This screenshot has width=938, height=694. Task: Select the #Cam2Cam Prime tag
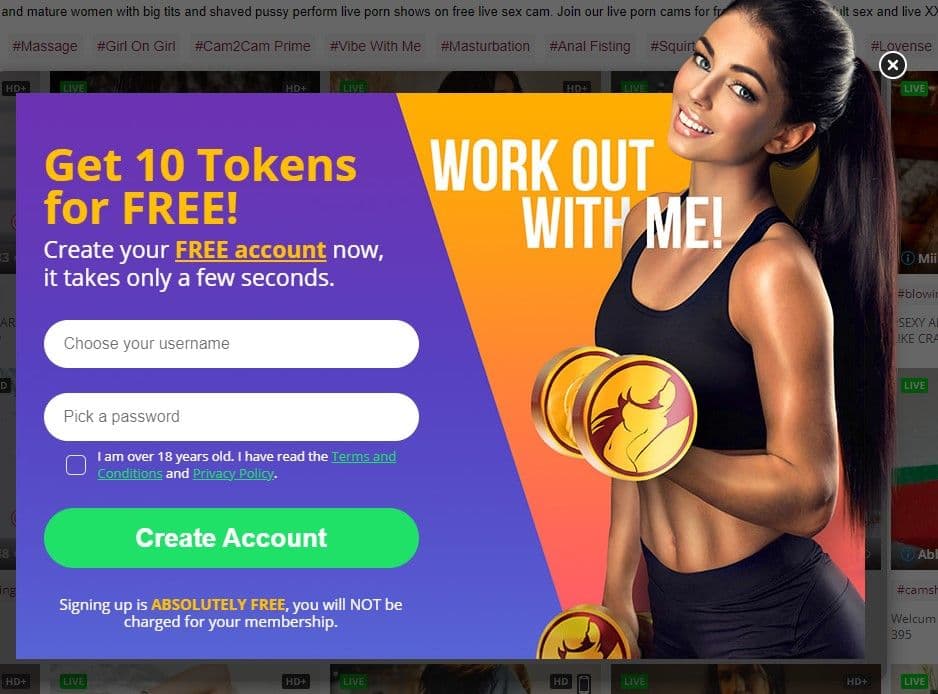pos(252,46)
